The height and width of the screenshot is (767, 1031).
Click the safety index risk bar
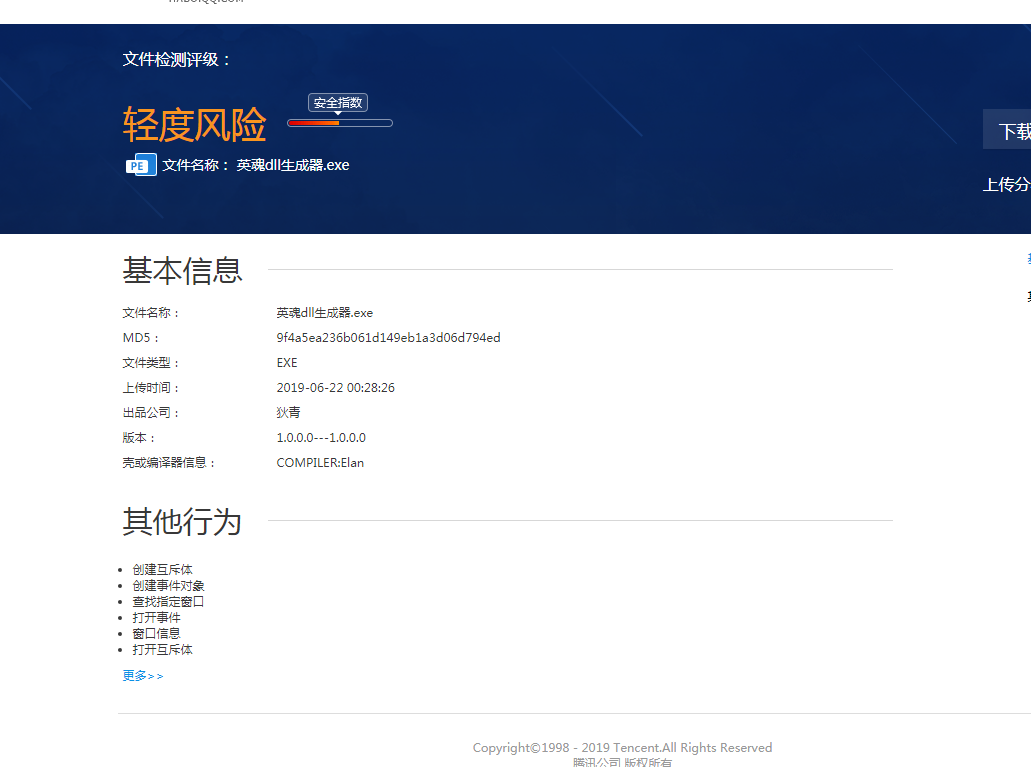click(340, 123)
